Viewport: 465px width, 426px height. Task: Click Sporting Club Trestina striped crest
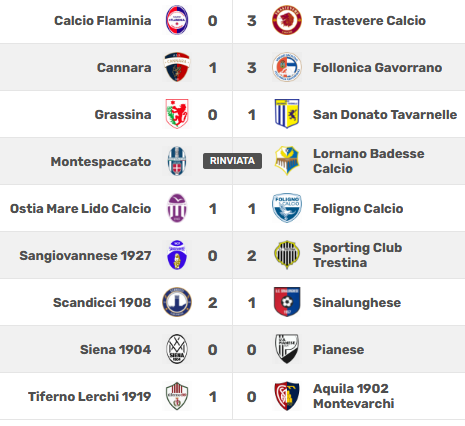287,255
